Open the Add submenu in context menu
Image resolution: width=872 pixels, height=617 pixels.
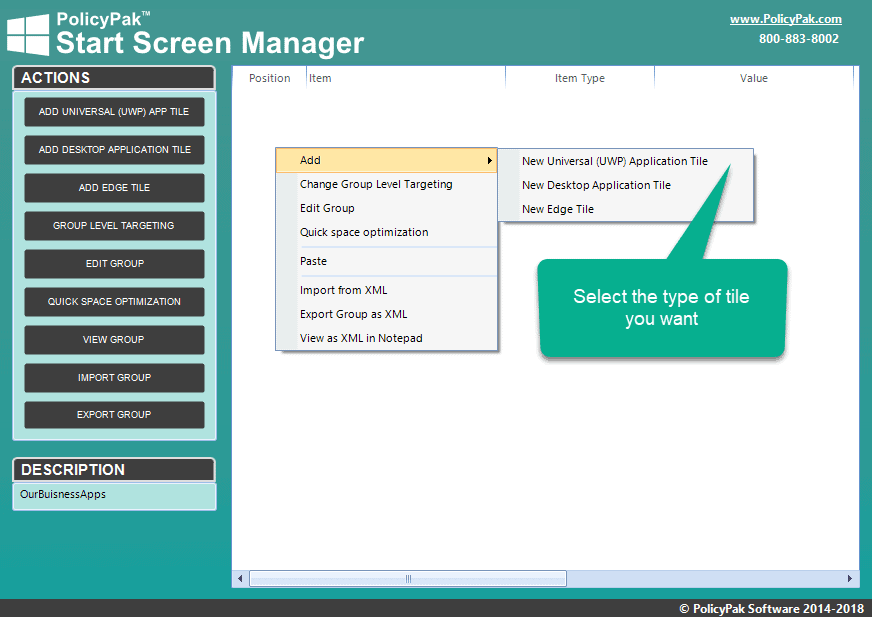pyautogui.click(x=386, y=160)
